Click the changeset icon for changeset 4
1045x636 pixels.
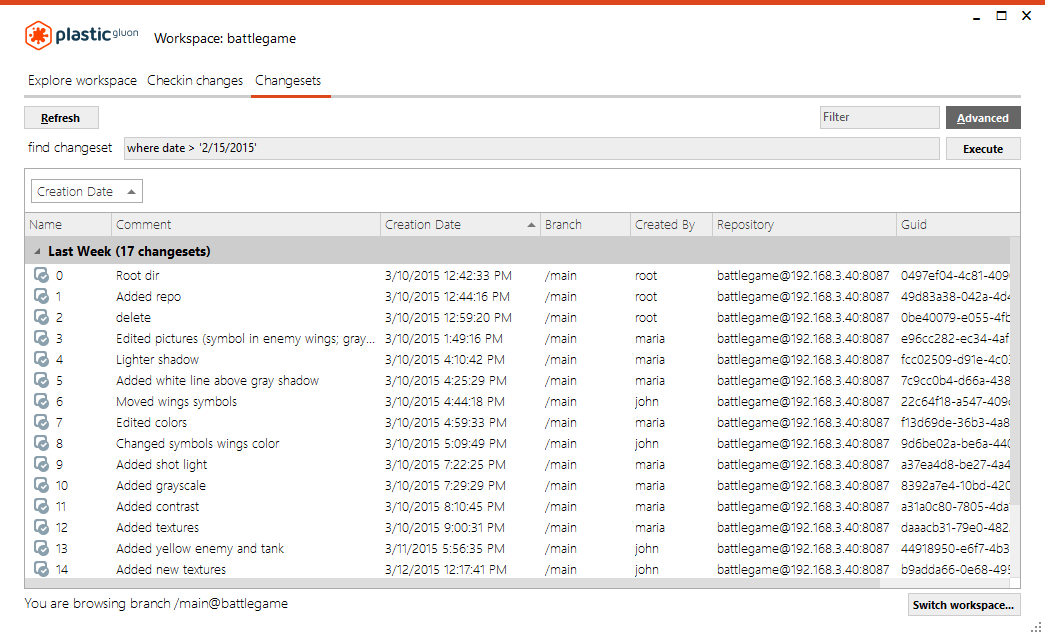coord(41,359)
